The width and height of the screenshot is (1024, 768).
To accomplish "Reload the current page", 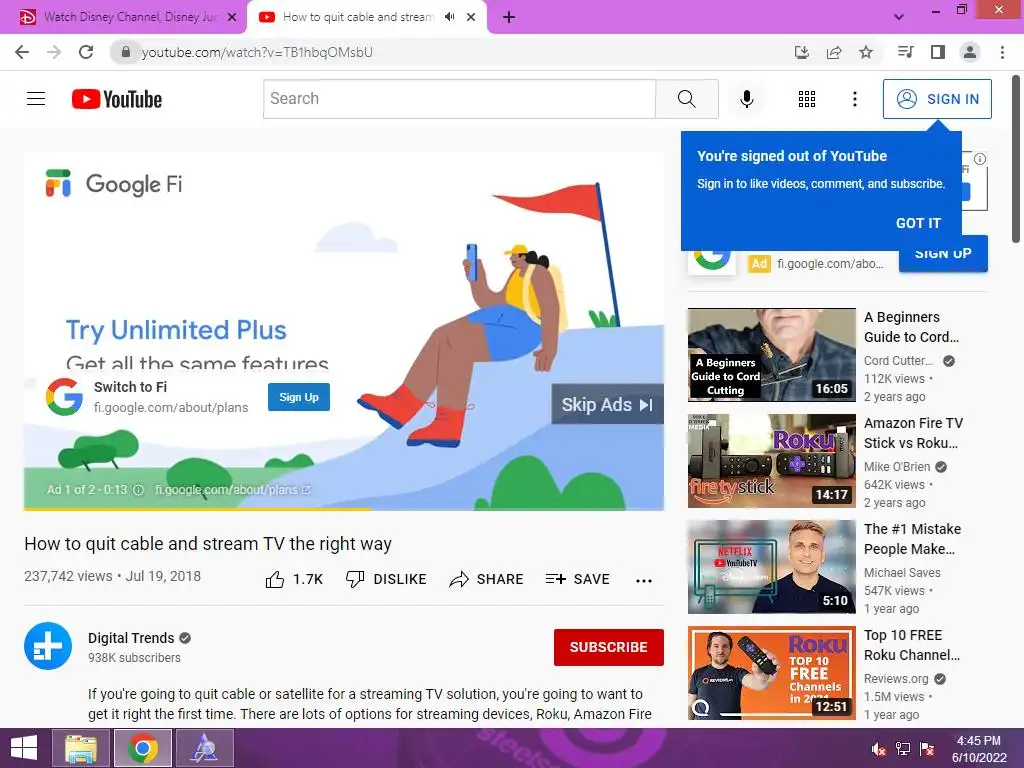I will (86, 52).
